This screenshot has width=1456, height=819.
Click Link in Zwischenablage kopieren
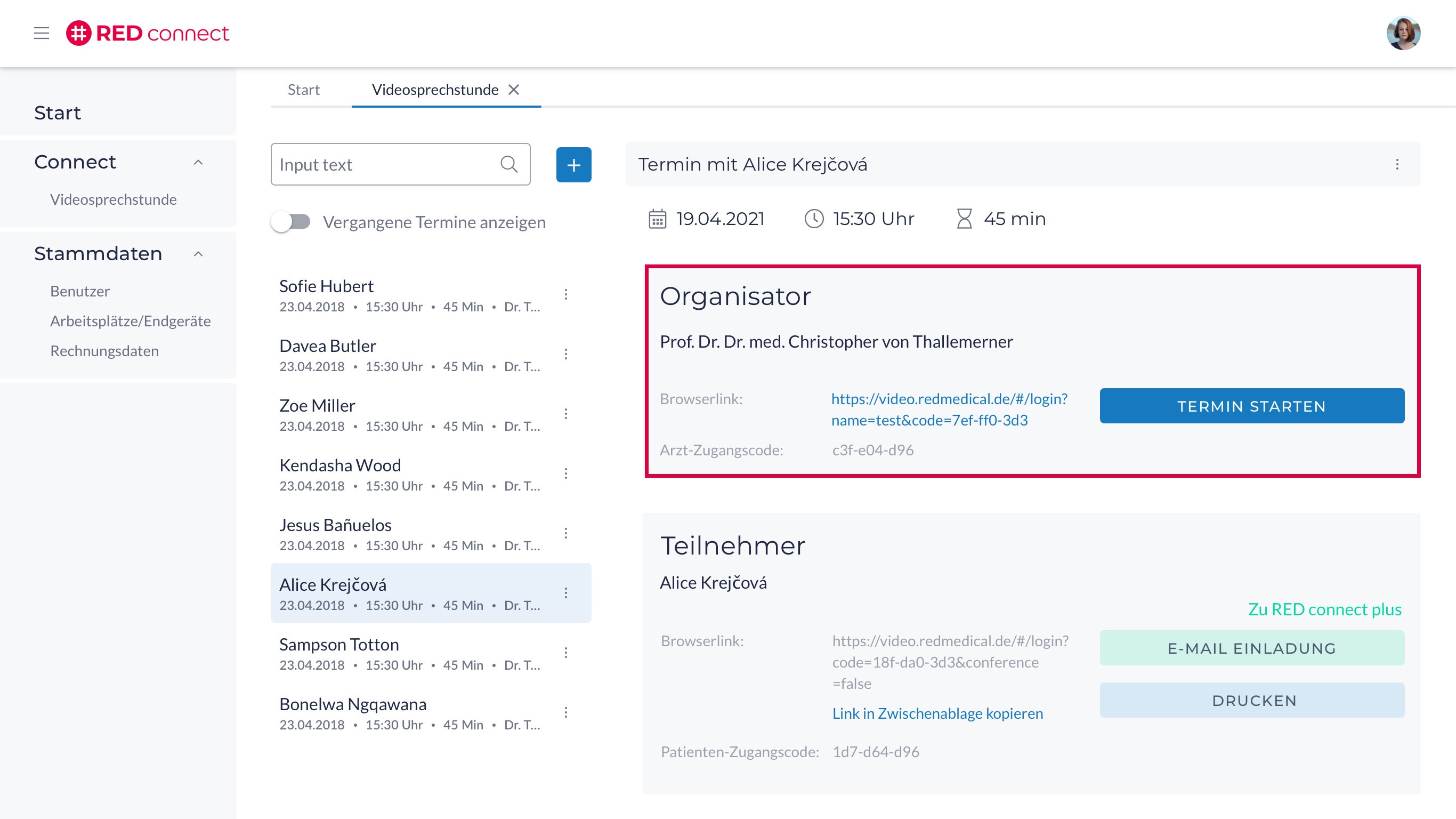pos(937,713)
